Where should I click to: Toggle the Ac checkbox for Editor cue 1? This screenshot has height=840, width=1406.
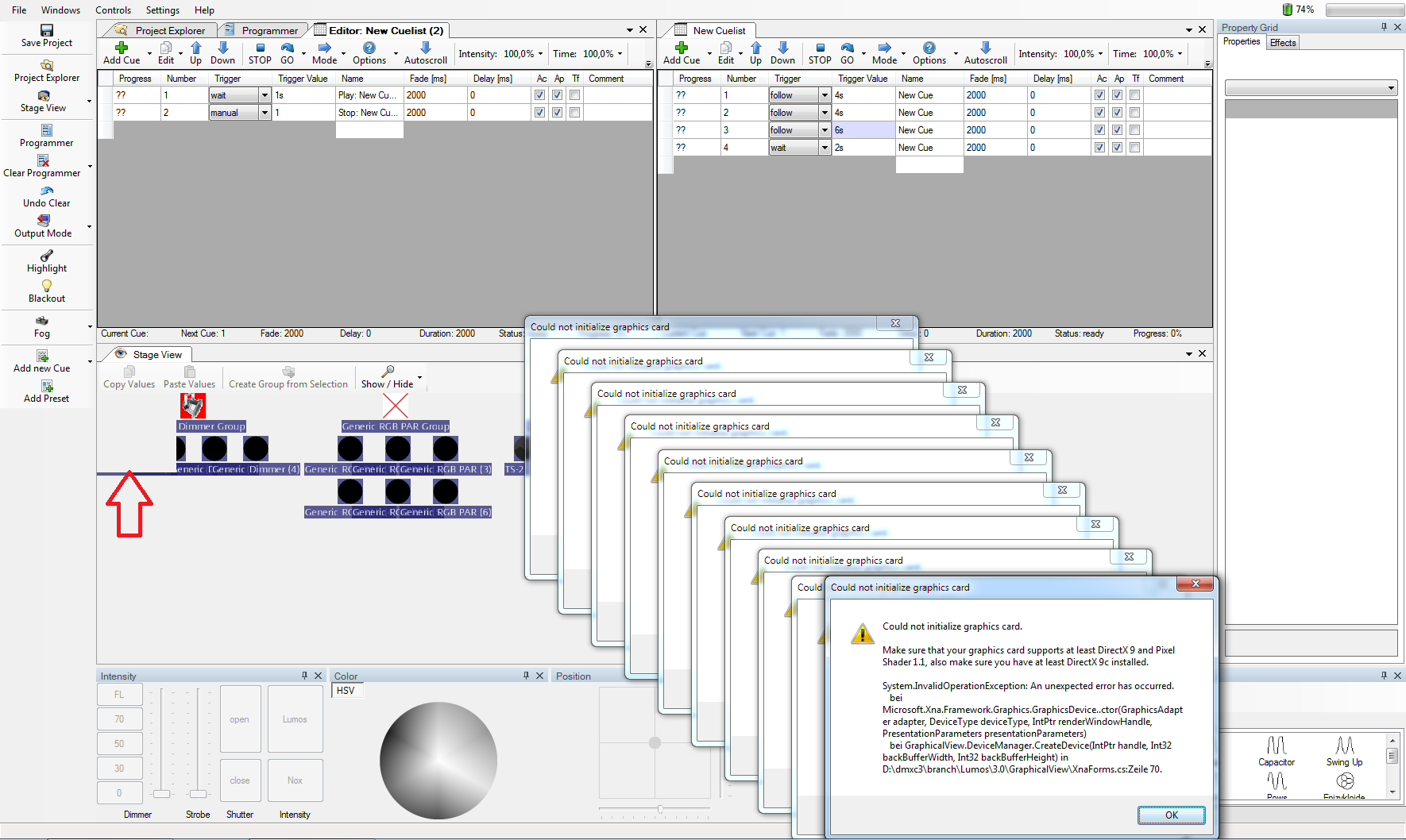coord(540,95)
